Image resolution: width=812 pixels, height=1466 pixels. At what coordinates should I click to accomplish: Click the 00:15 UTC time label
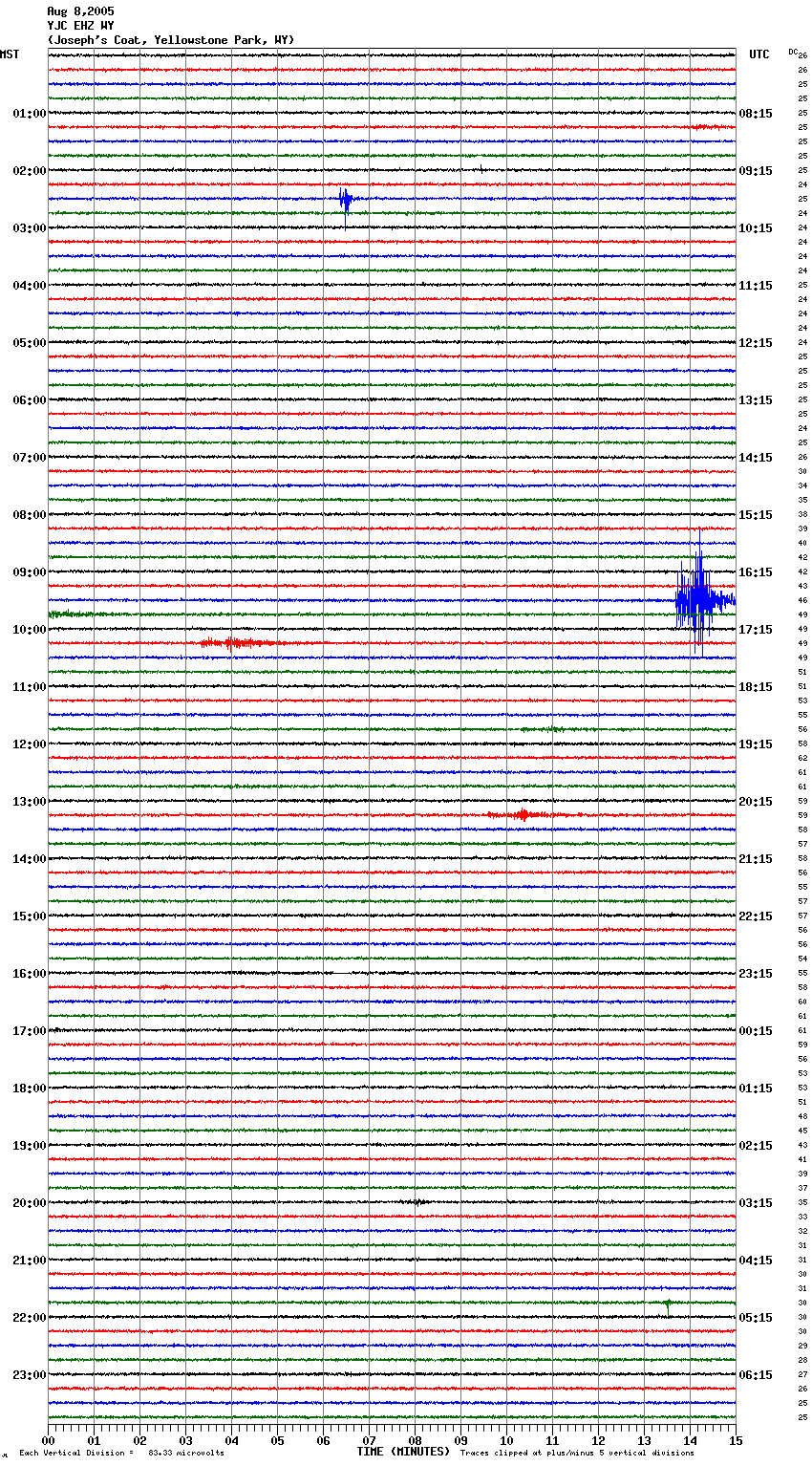click(x=756, y=1031)
